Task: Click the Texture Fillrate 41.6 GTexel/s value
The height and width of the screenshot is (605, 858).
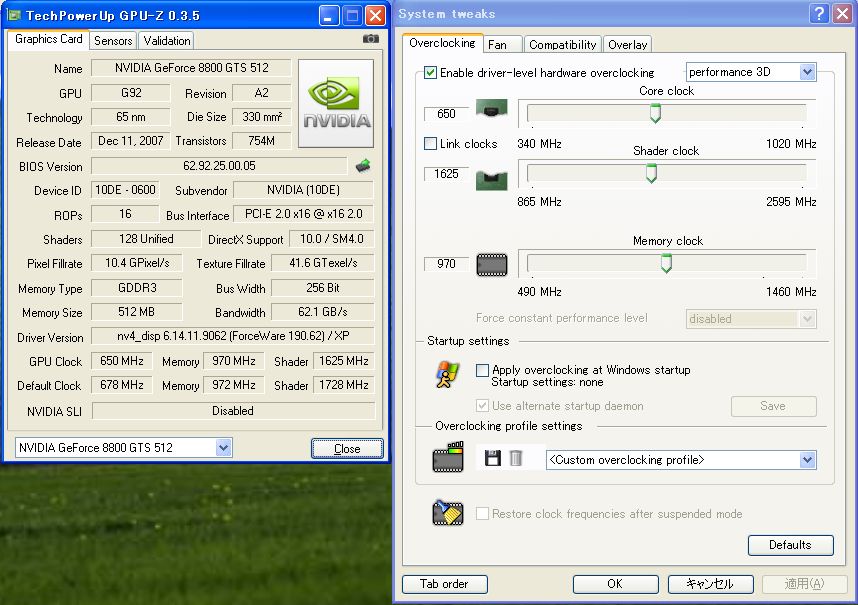Action: [323, 263]
